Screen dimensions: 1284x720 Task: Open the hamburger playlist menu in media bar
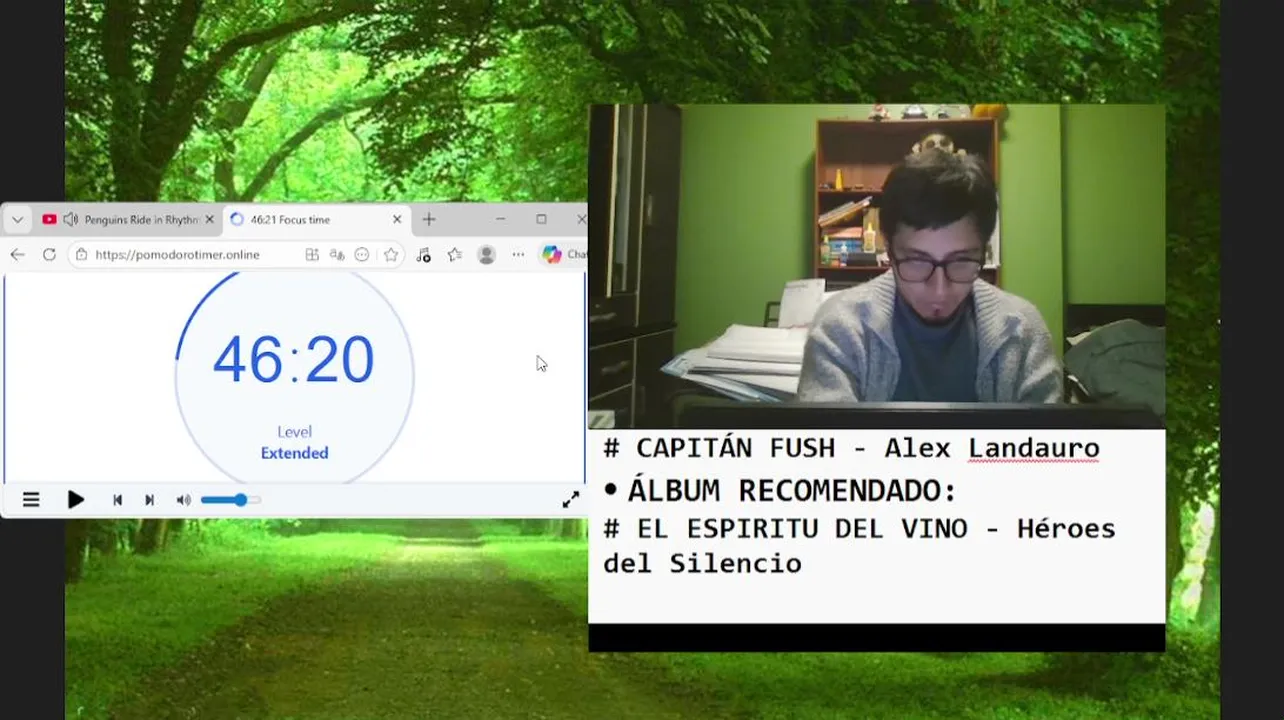click(x=31, y=500)
